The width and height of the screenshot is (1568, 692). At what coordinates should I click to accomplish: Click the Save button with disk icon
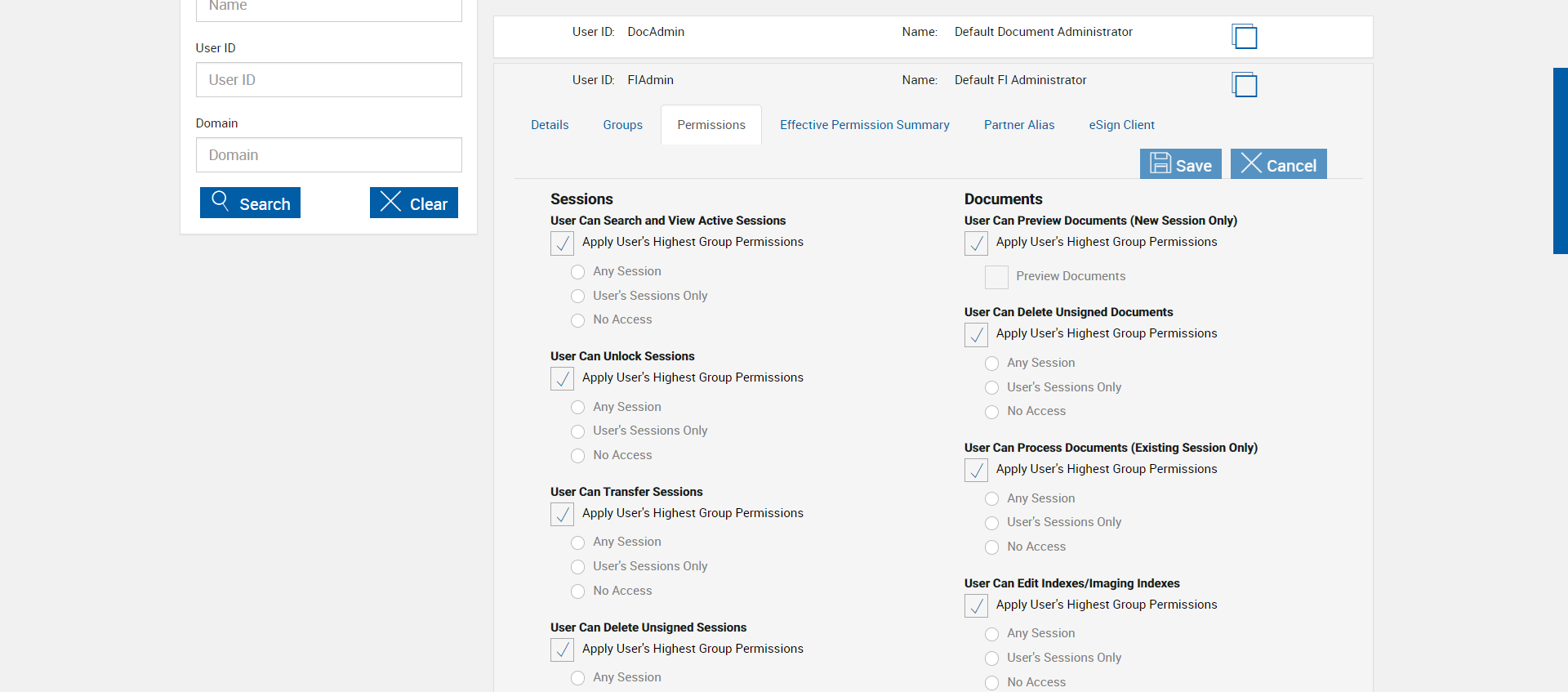(1181, 164)
